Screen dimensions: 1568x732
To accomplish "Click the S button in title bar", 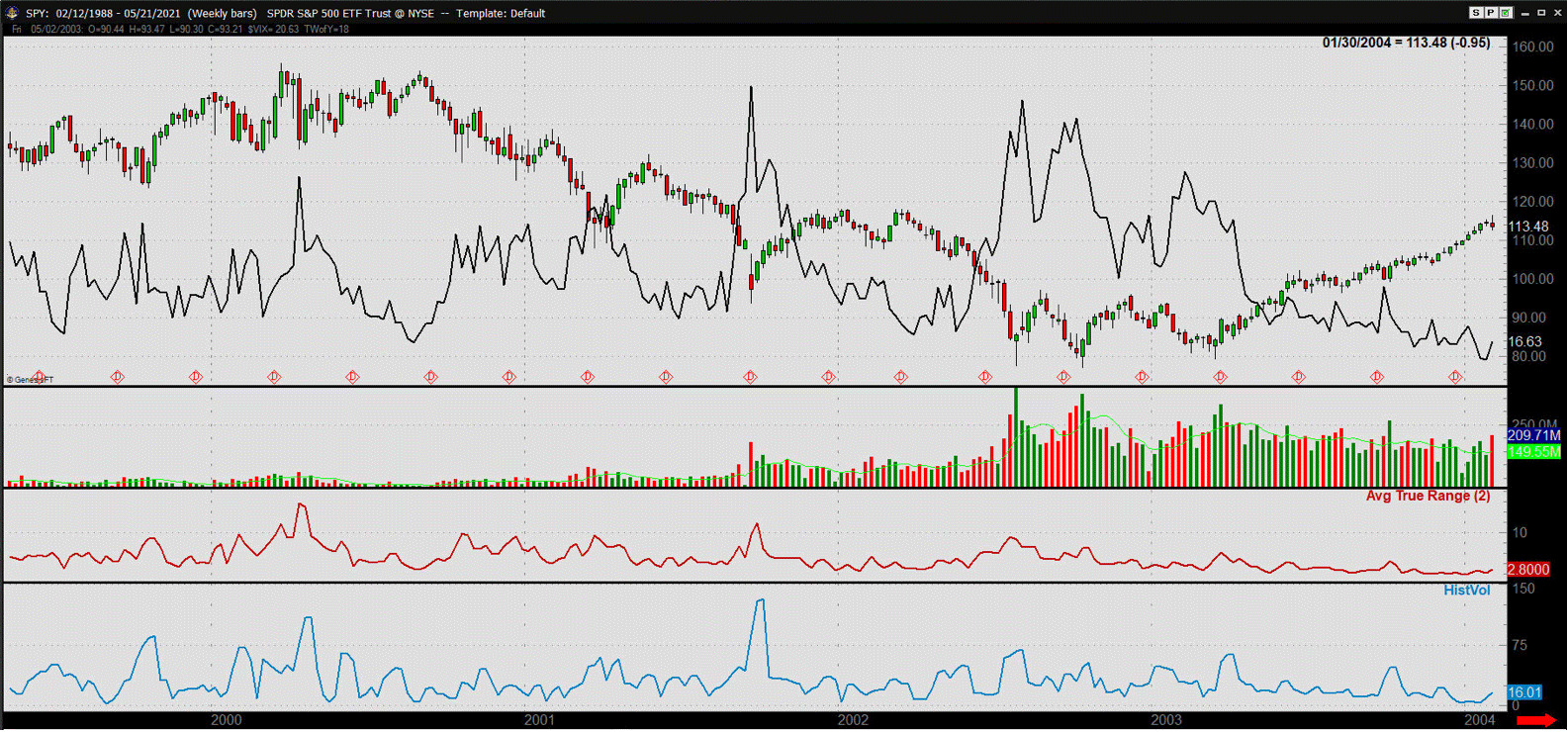I will pyautogui.click(x=1476, y=13).
